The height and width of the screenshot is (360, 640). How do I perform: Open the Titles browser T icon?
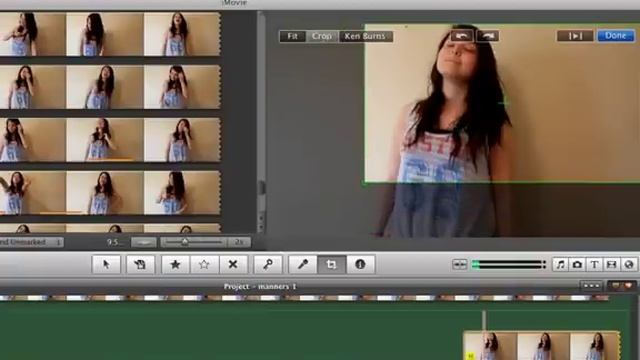pyautogui.click(x=594, y=264)
